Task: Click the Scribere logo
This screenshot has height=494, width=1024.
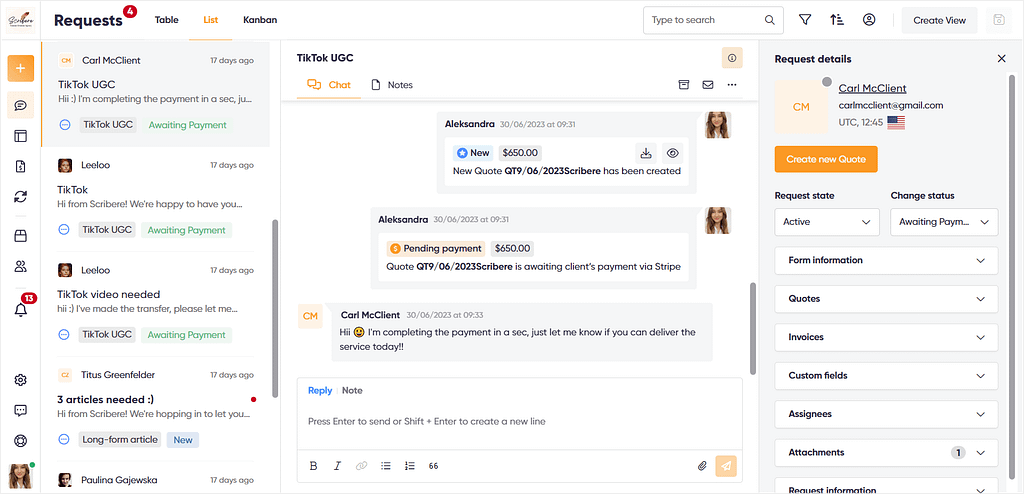Action: click(x=20, y=20)
